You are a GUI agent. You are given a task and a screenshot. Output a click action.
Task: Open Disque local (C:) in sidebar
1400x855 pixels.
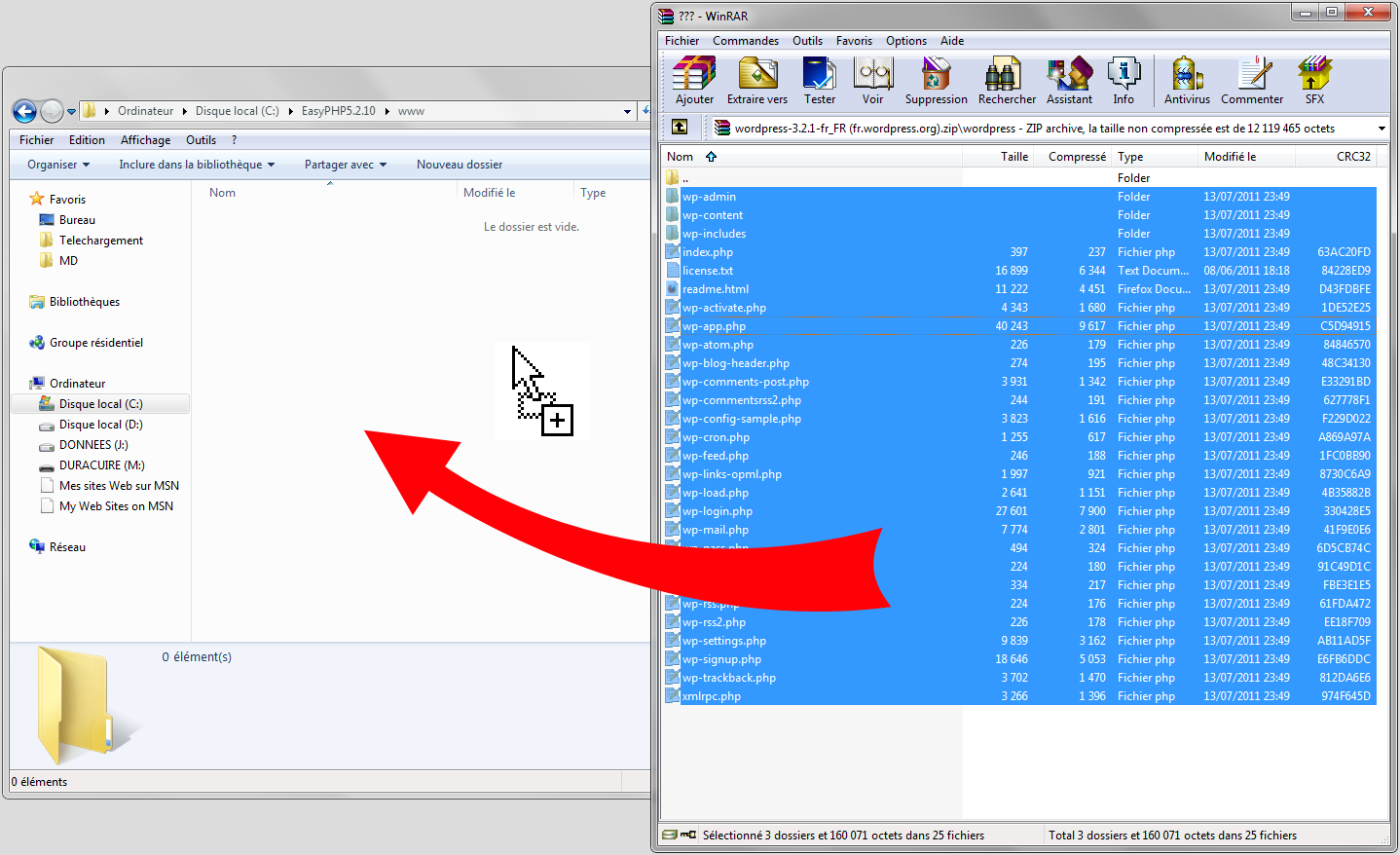(x=100, y=404)
